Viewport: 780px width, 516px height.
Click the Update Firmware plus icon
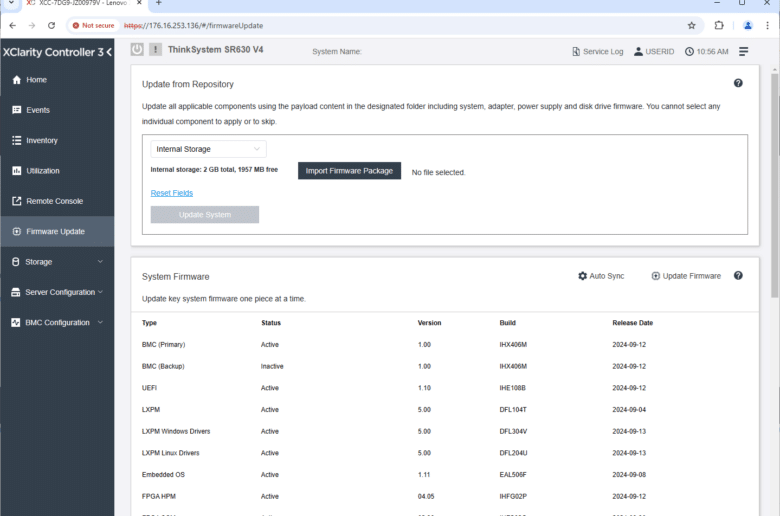[x=656, y=276]
